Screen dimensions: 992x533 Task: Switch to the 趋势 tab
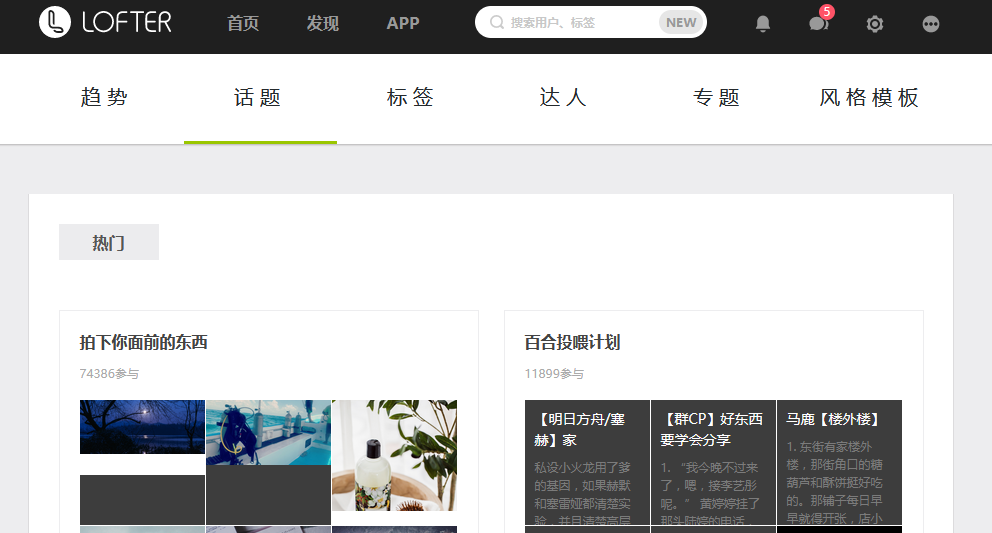[104, 97]
